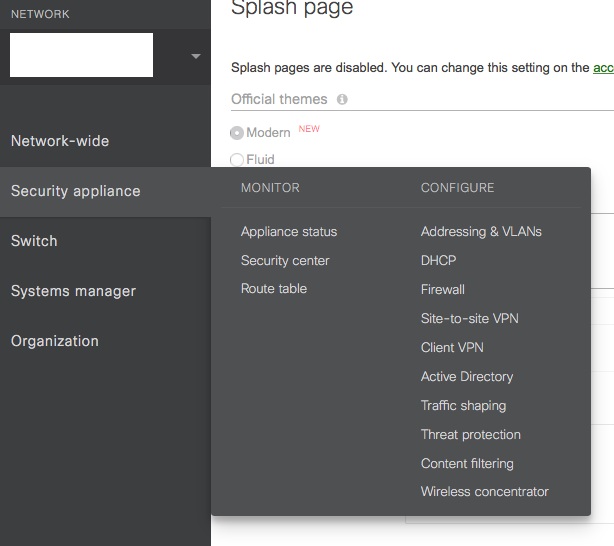Open Network-wide in the sidebar
This screenshot has width=614, height=546.
pyautogui.click(x=60, y=141)
